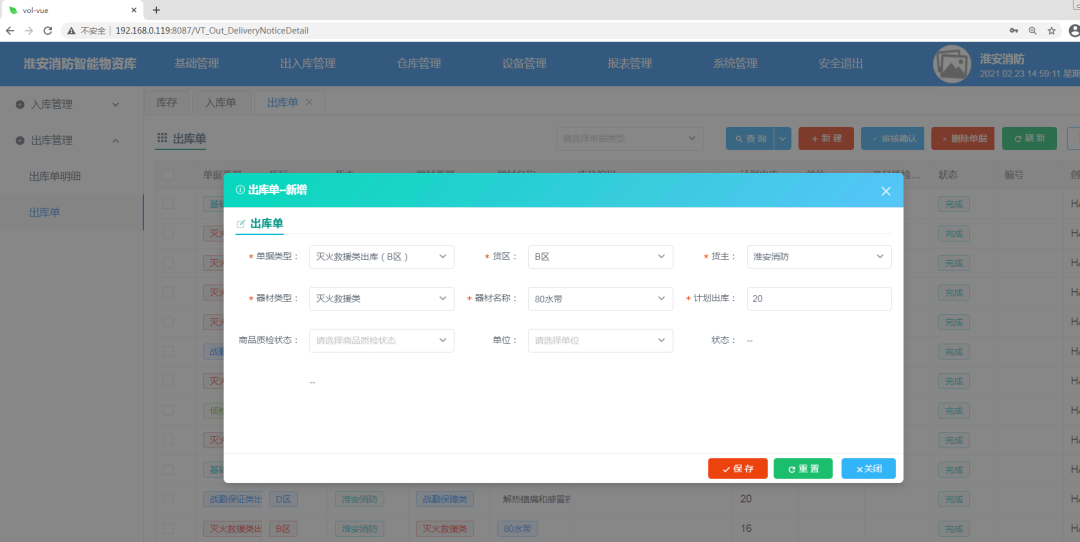Viewport: 1080px width, 542px height.
Task: Click 安全退出 to log out
Action: [840, 63]
